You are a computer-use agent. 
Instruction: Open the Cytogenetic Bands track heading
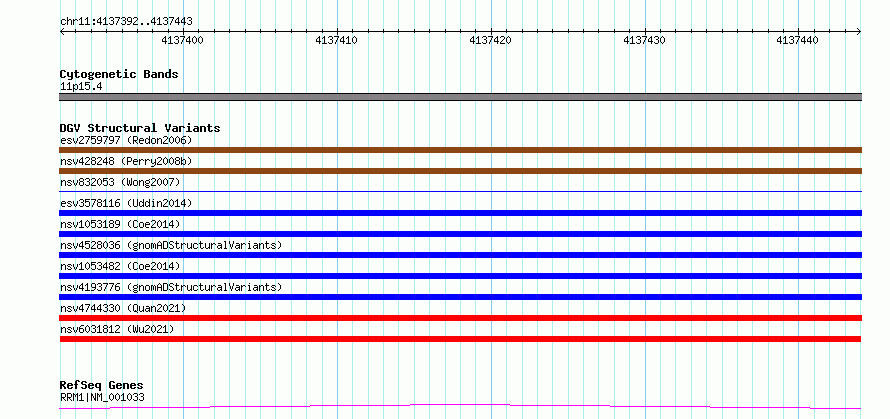click(119, 74)
